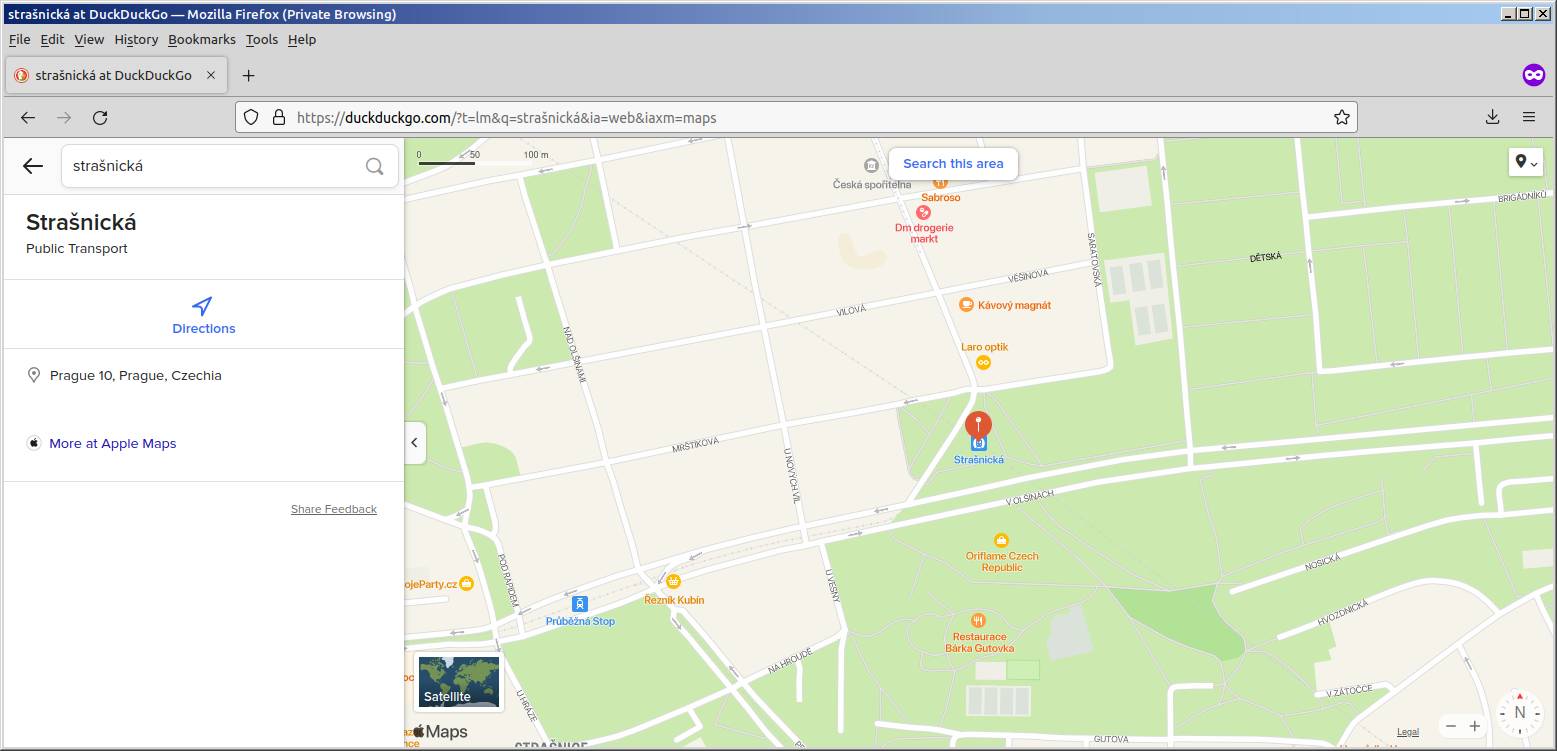Collapse the sidebar with the chevron

pyautogui.click(x=415, y=443)
